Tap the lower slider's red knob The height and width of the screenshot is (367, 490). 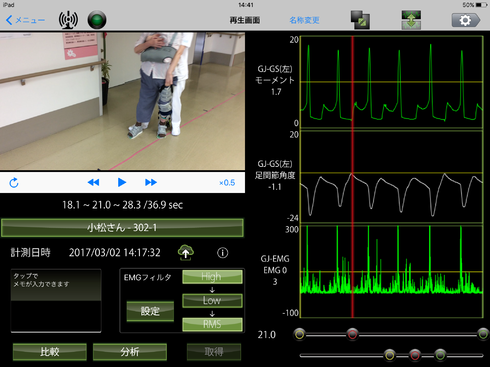coord(415,355)
